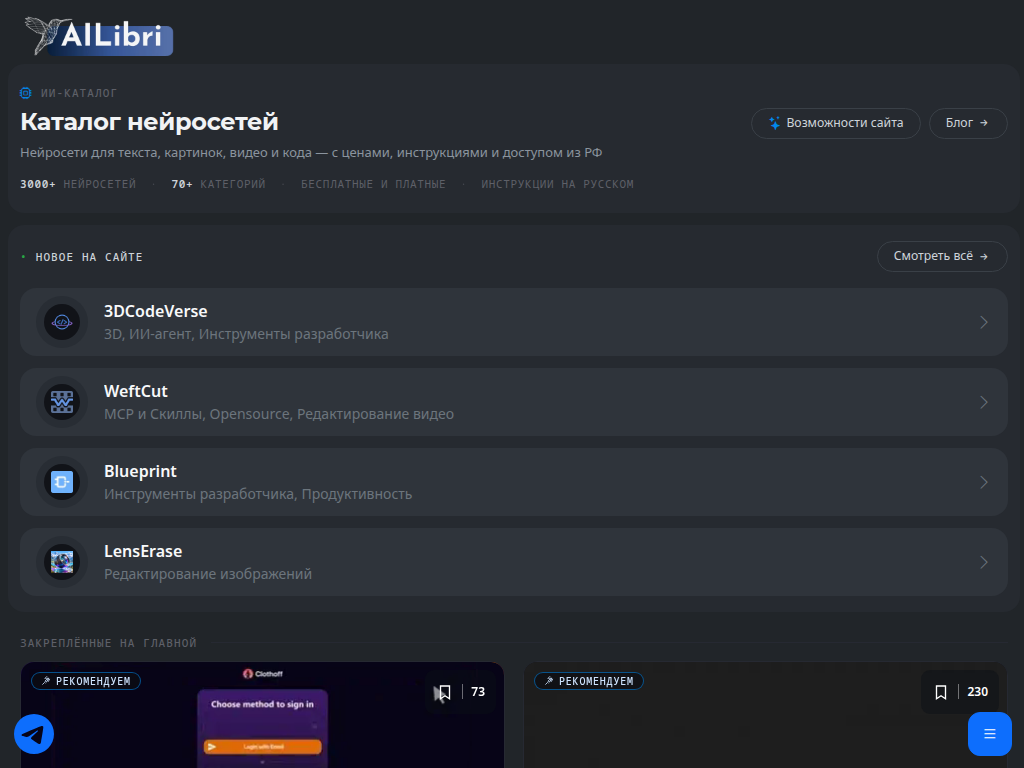Viewport: 1024px width, 768px height.
Task: Click the Смотреть всё button
Action: 942,257
